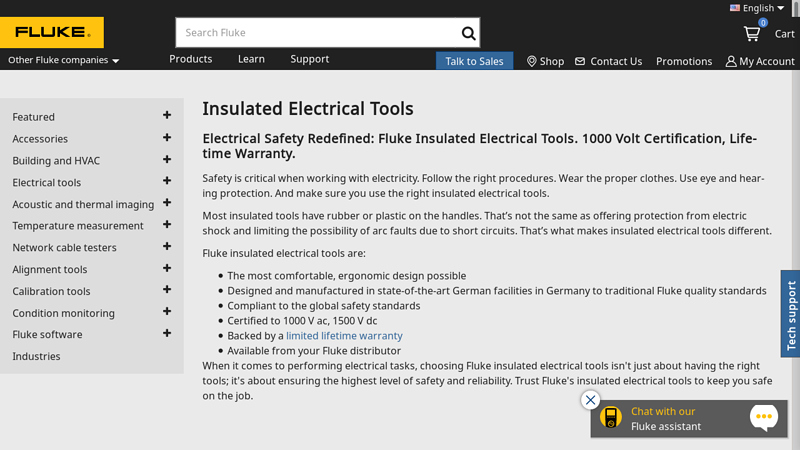
Task: Close the chat assistant popup
Action: 590,400
